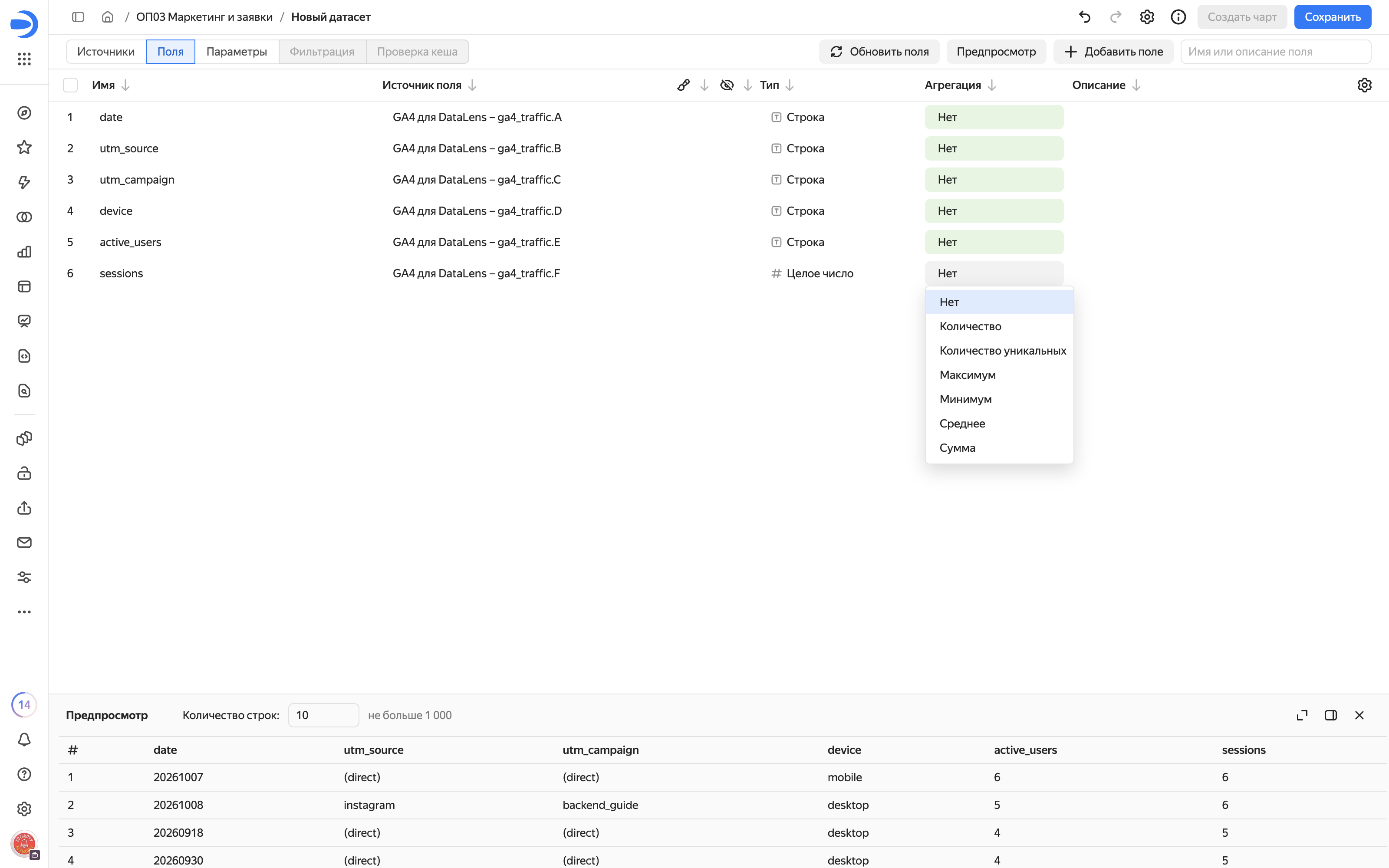This screenshot has height=868, width=1389.
Task: Choose Сумма aggregation option
Action: (x=999, y=448)
